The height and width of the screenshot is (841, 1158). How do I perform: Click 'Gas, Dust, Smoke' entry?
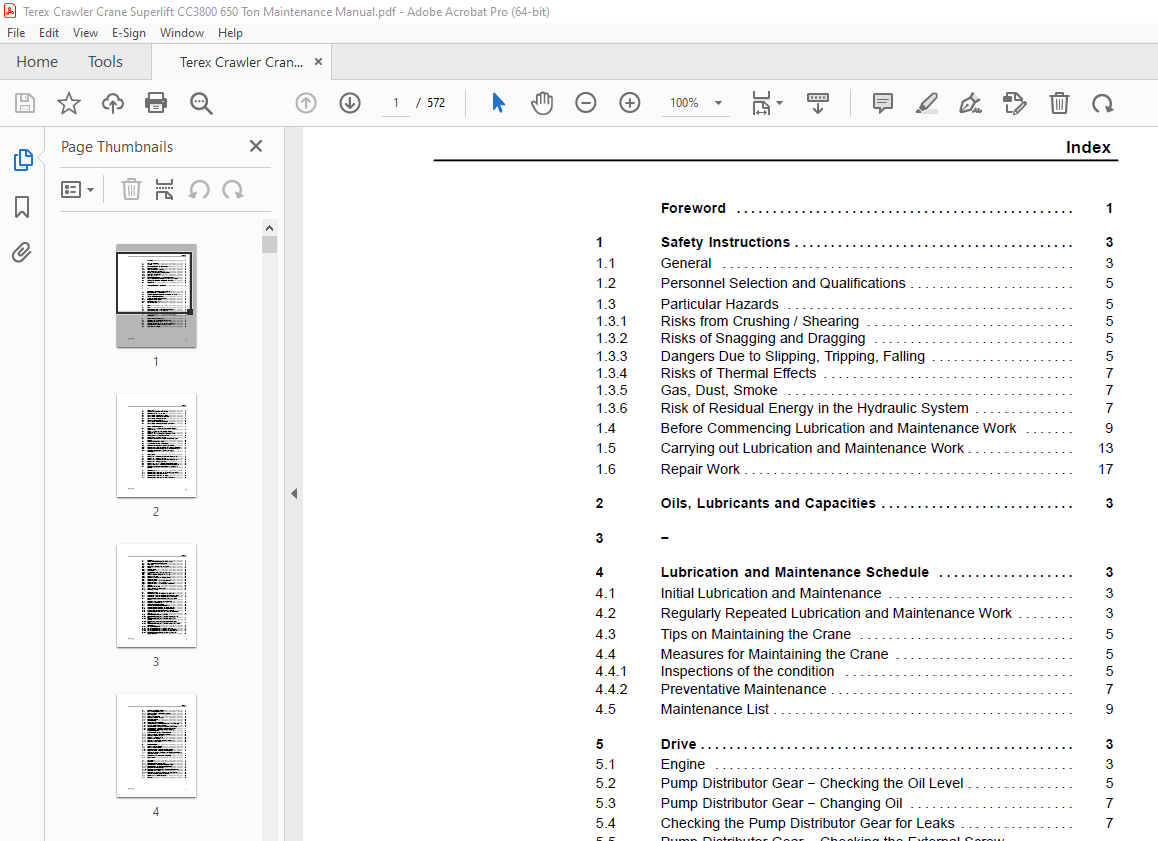[x=719, y=390]
